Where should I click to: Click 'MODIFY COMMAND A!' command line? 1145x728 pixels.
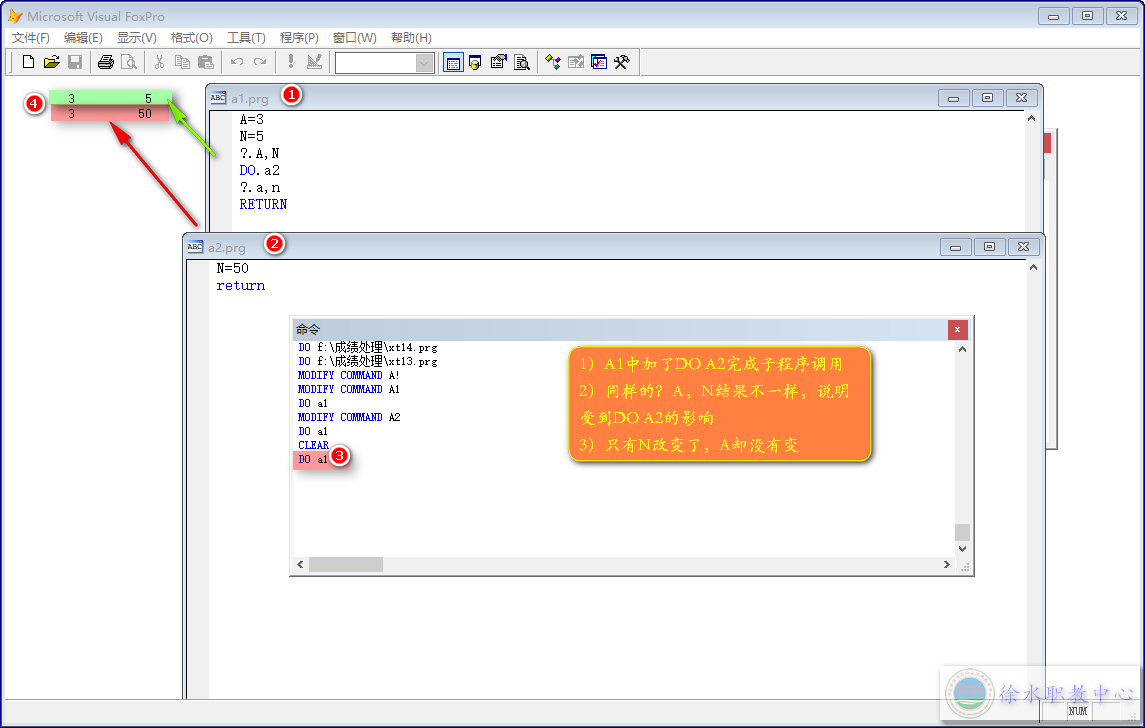(349, 375)
